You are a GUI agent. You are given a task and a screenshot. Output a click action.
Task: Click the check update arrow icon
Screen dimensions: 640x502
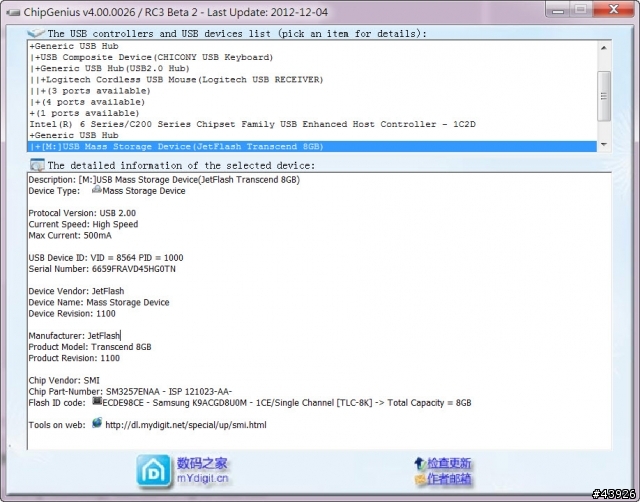420,463
